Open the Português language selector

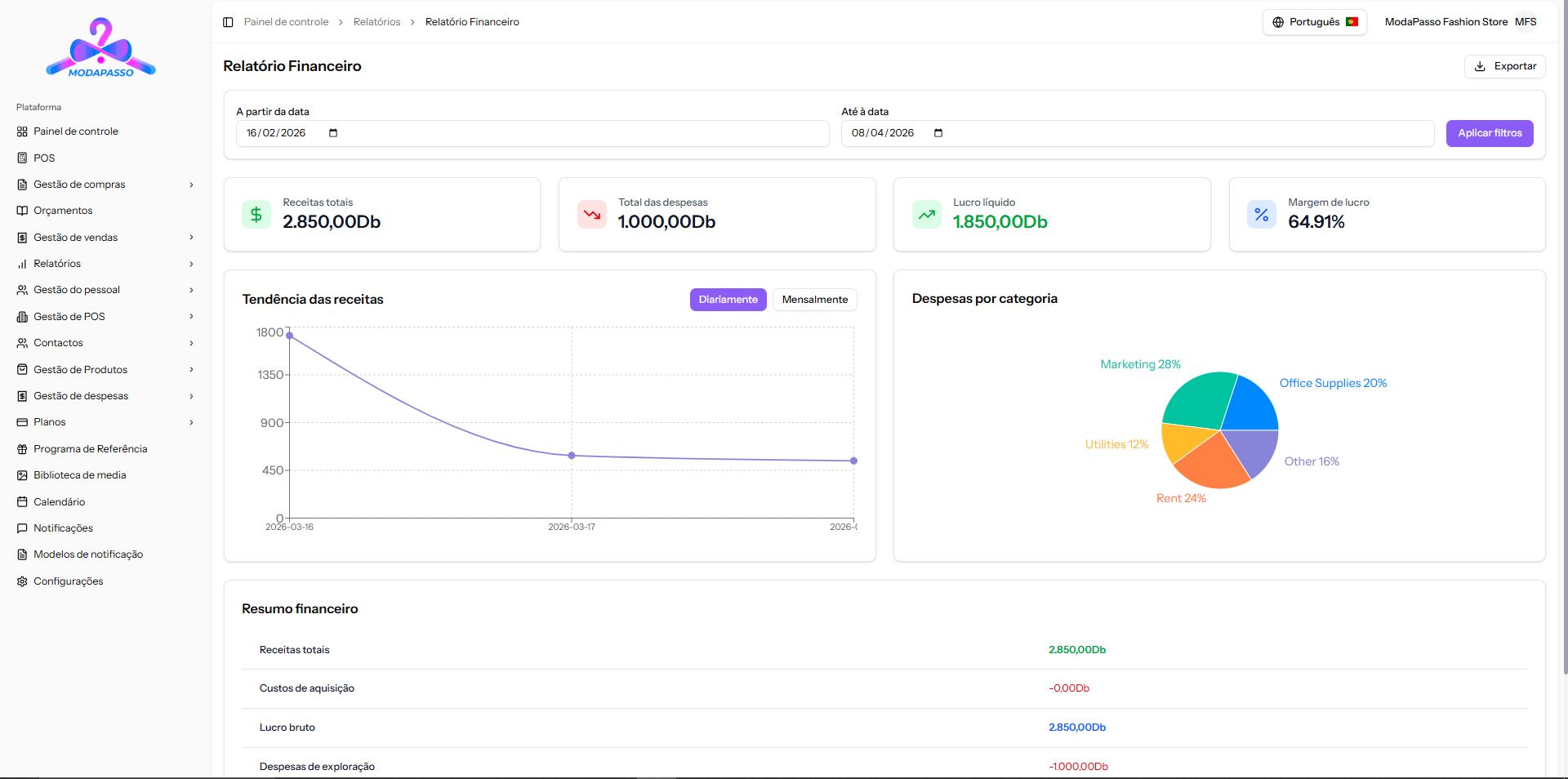point(1314,22)
